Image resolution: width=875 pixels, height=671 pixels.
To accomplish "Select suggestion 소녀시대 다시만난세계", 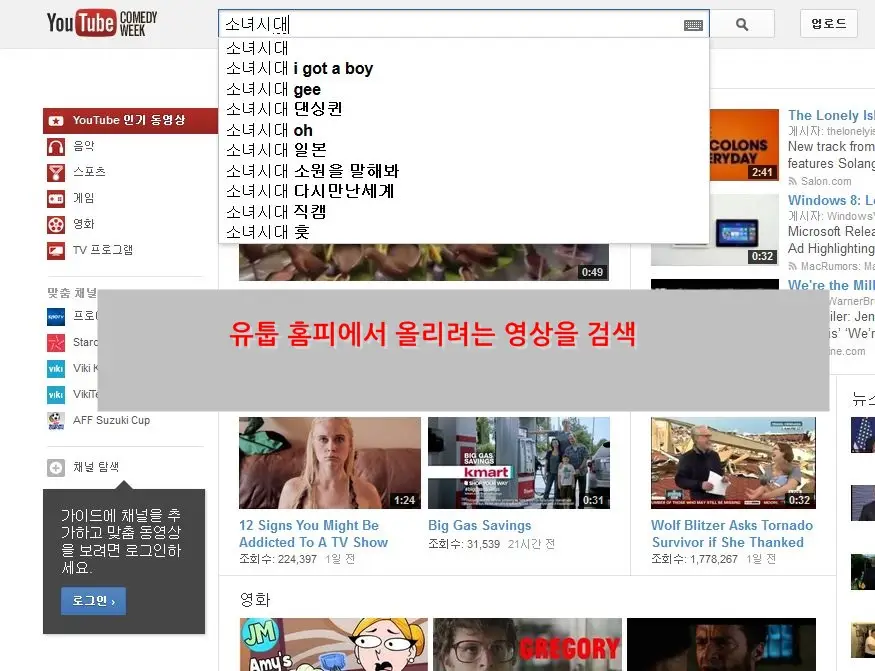I will (x=463, y=191).
